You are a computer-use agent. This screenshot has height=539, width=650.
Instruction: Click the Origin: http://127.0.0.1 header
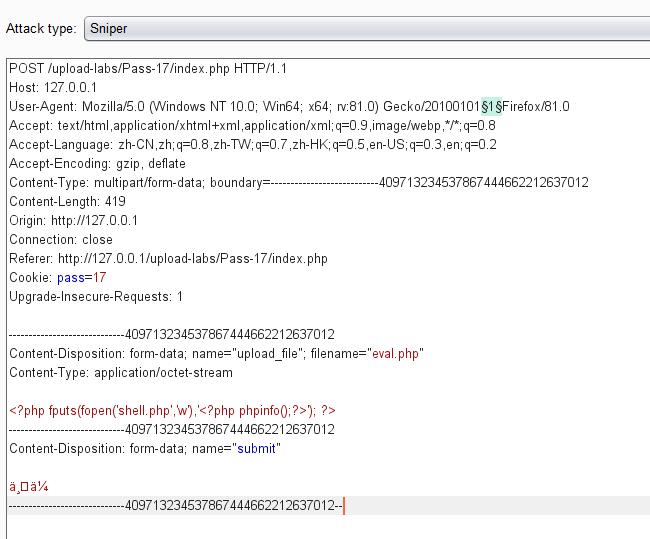[x=73, y=221]
